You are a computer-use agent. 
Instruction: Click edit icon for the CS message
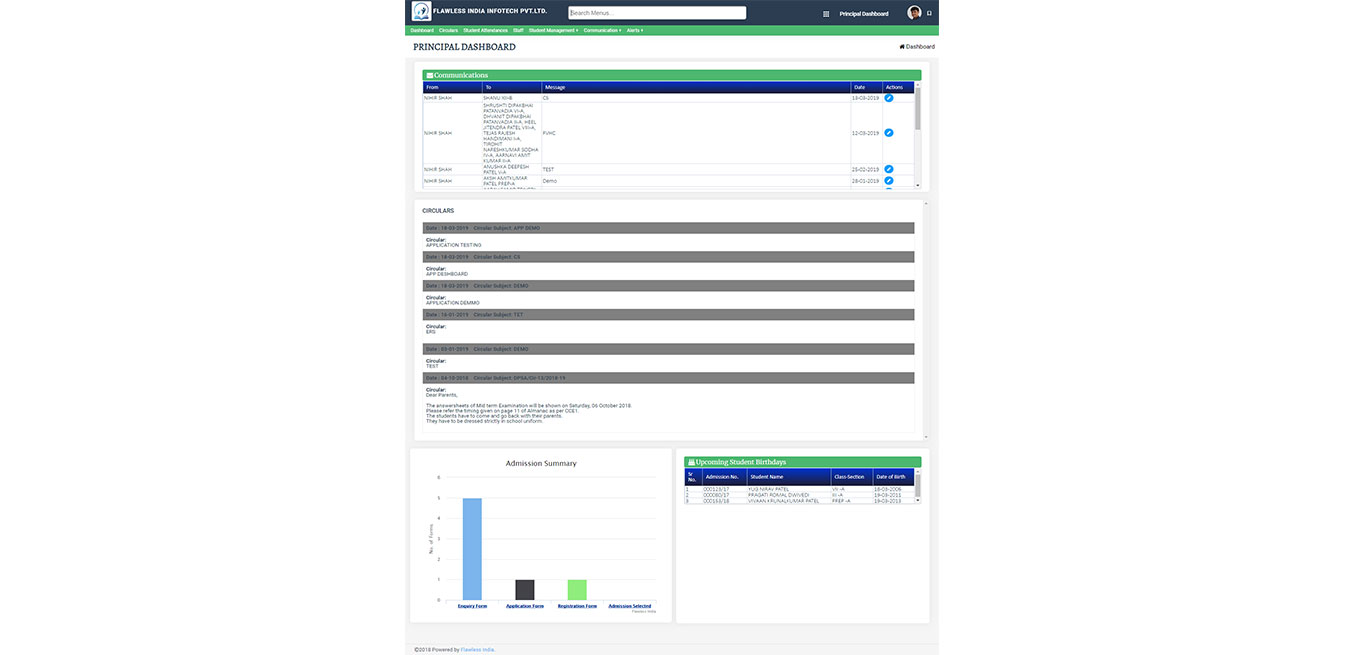point(889,98)
